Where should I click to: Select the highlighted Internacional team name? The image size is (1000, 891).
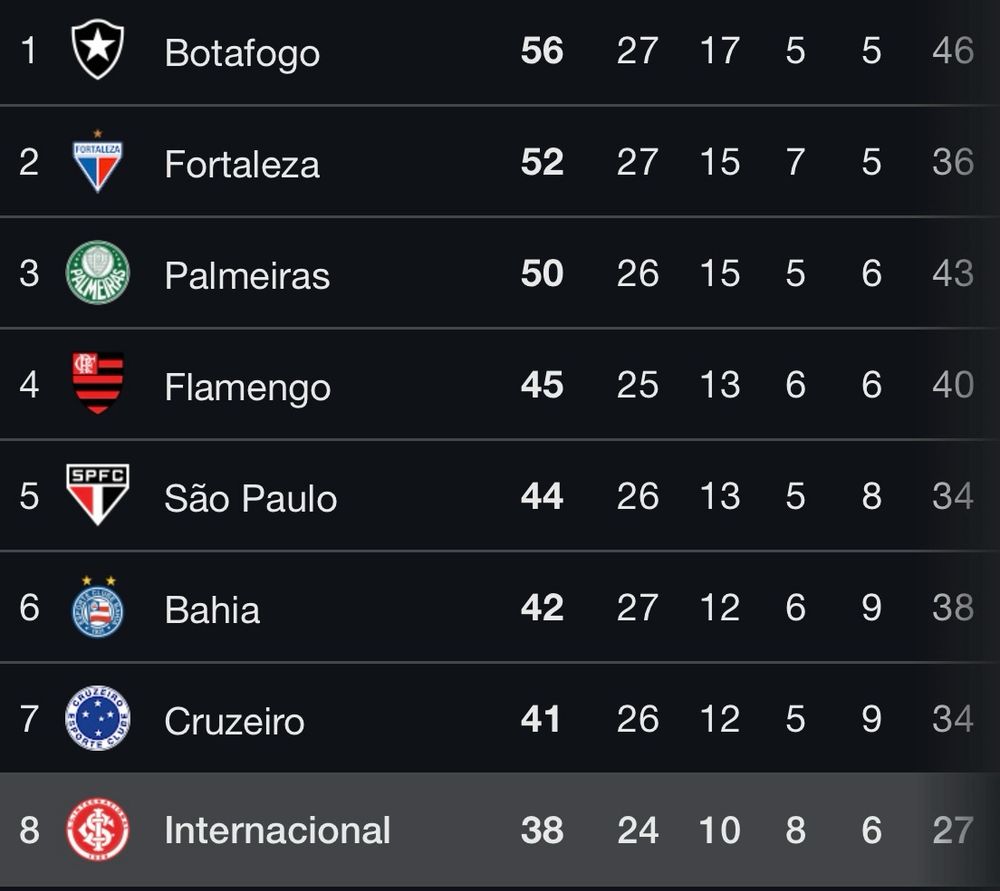[x=277, y=830]
